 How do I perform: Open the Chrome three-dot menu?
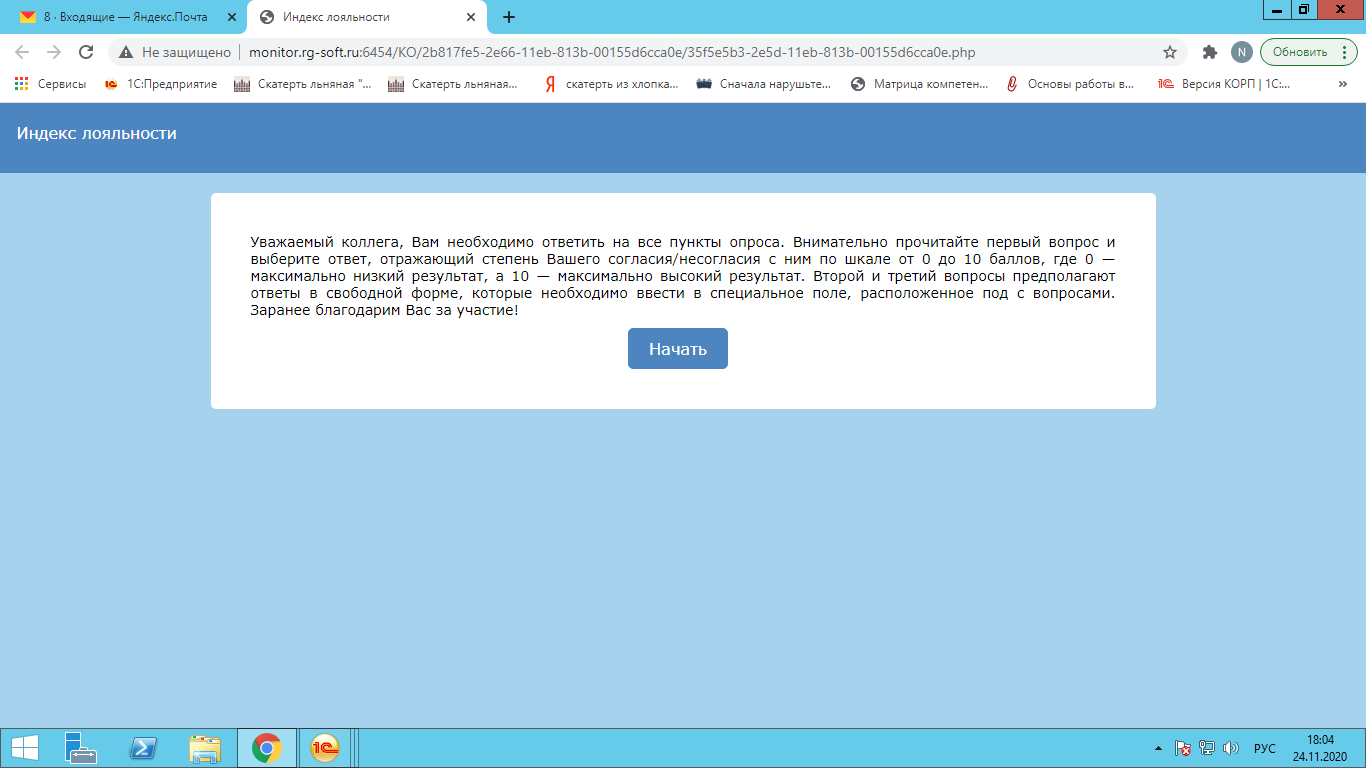click(1344, 52)
